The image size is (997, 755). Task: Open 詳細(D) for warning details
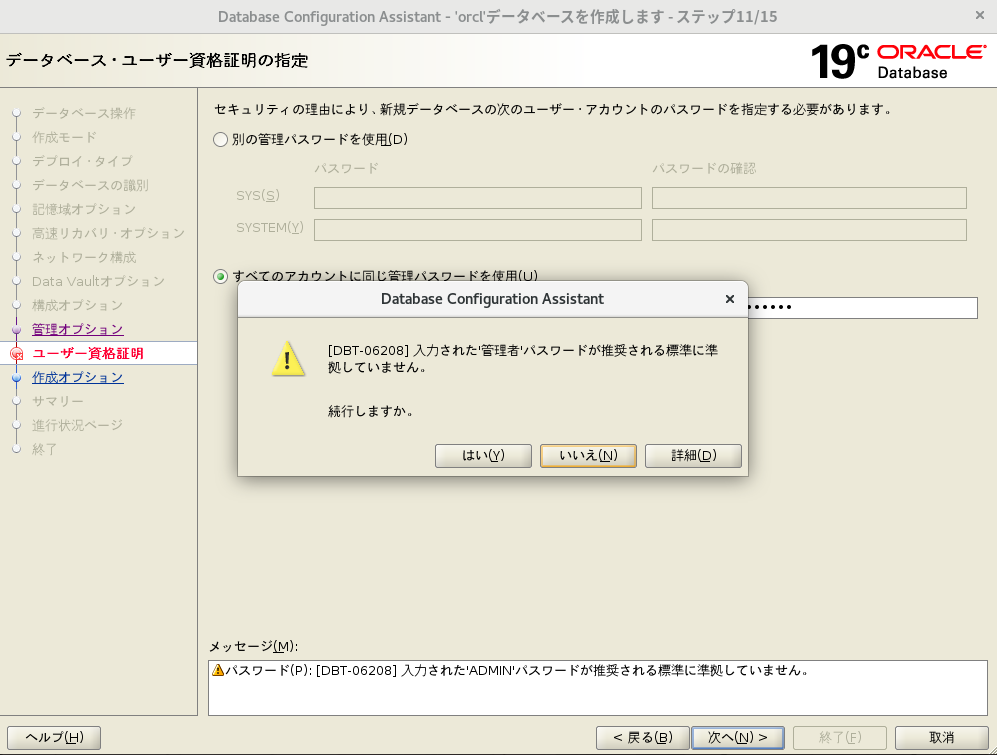click(x=693, y=456)
